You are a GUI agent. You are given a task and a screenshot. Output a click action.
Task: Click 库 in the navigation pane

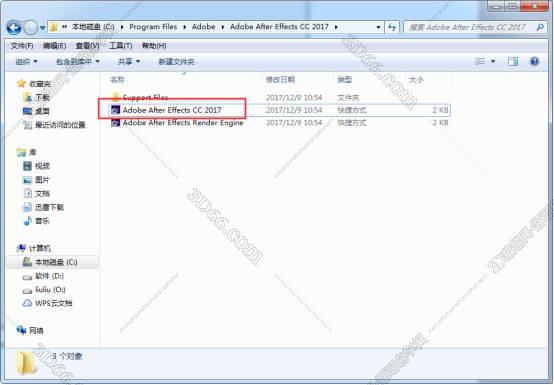(33, 152)
